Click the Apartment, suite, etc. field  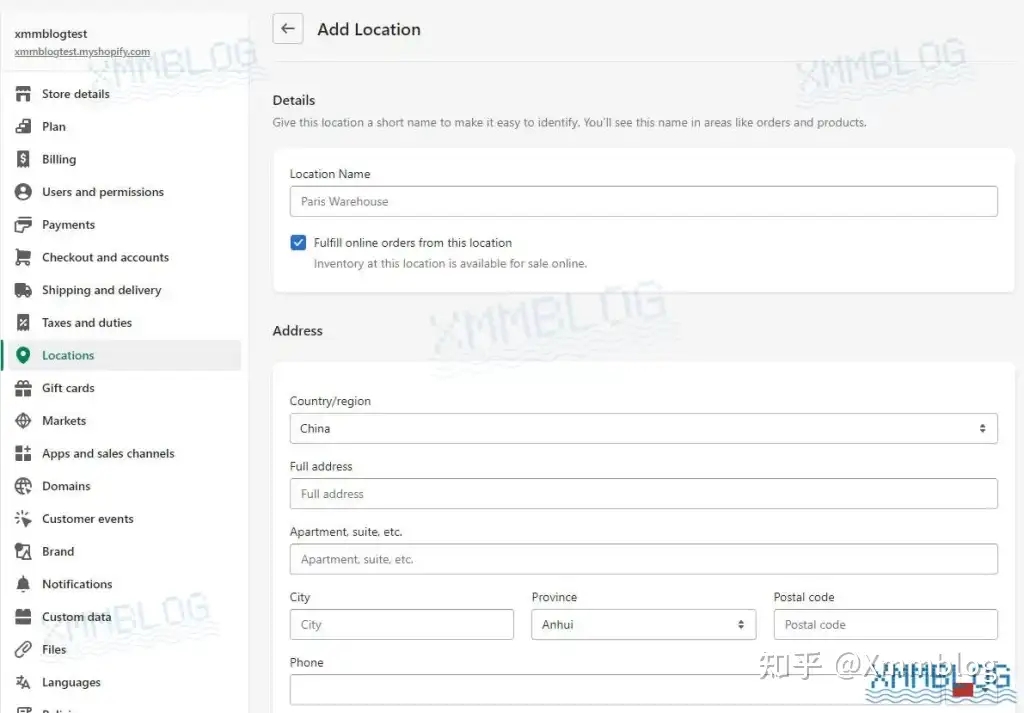(x=643, y=559)
